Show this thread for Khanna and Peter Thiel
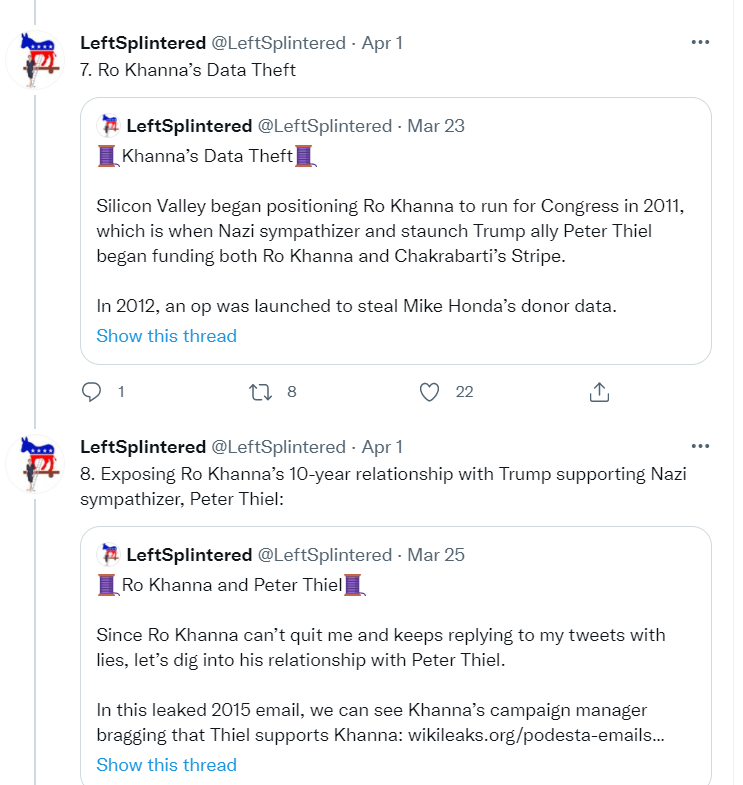 [x=166, y=765]
